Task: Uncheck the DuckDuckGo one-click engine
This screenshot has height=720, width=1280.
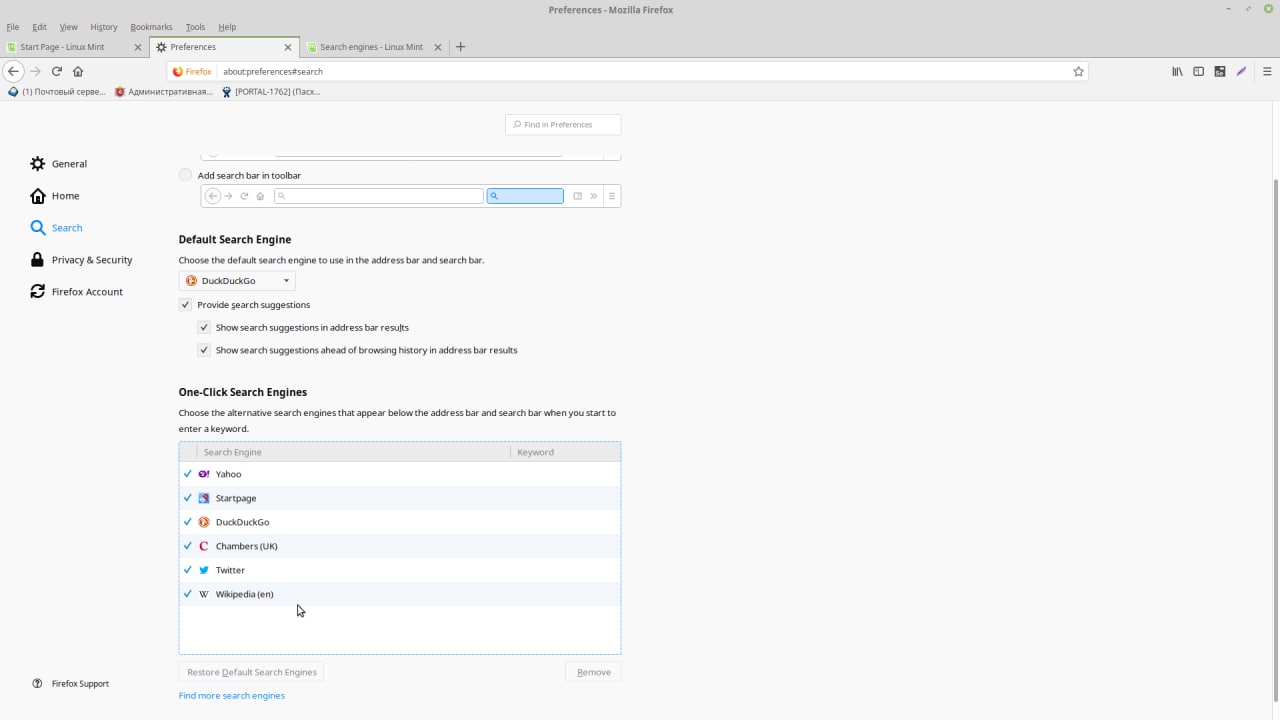Action: coord(187,522)
